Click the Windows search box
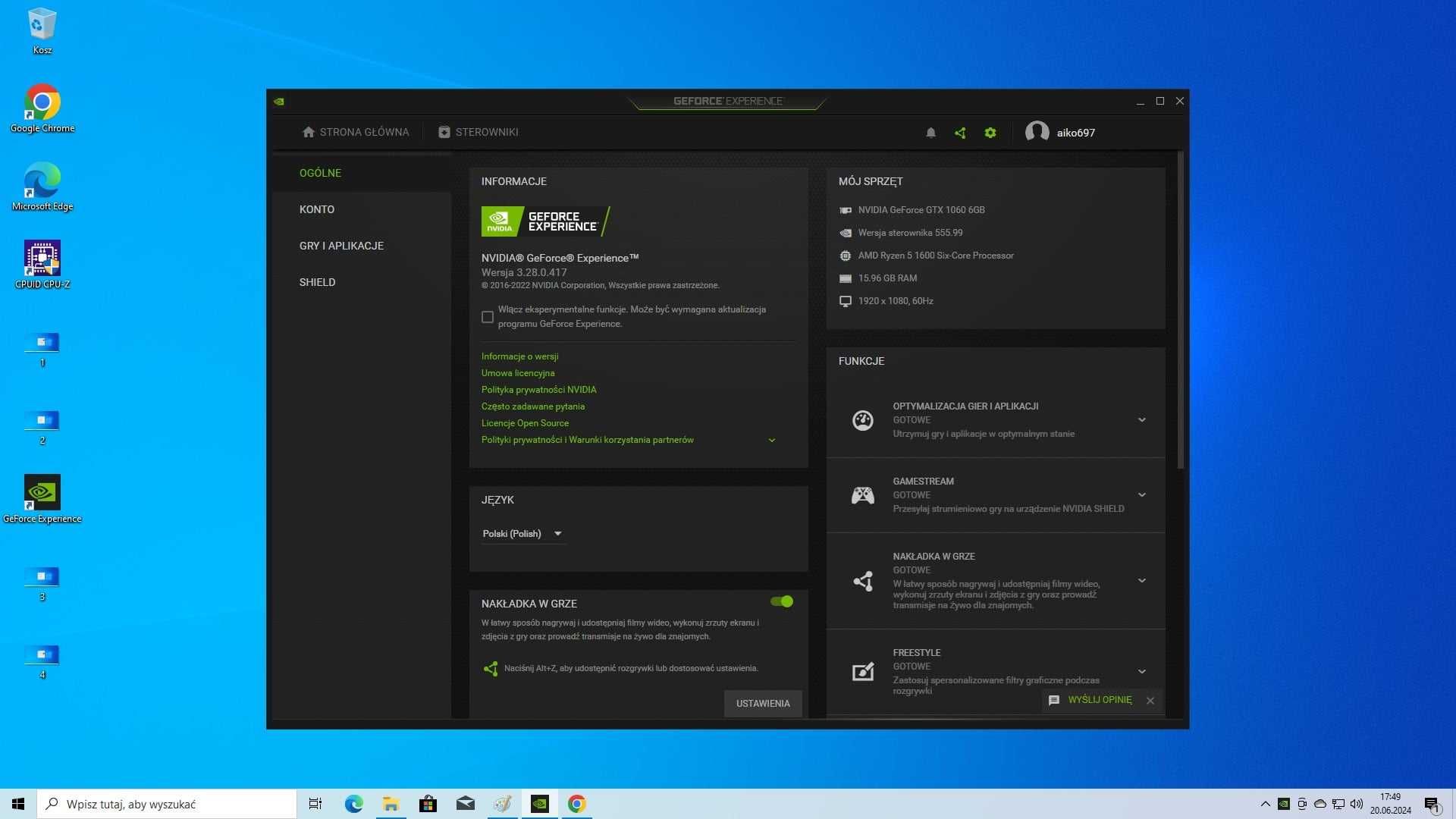1456x819 pixels. 167,804
